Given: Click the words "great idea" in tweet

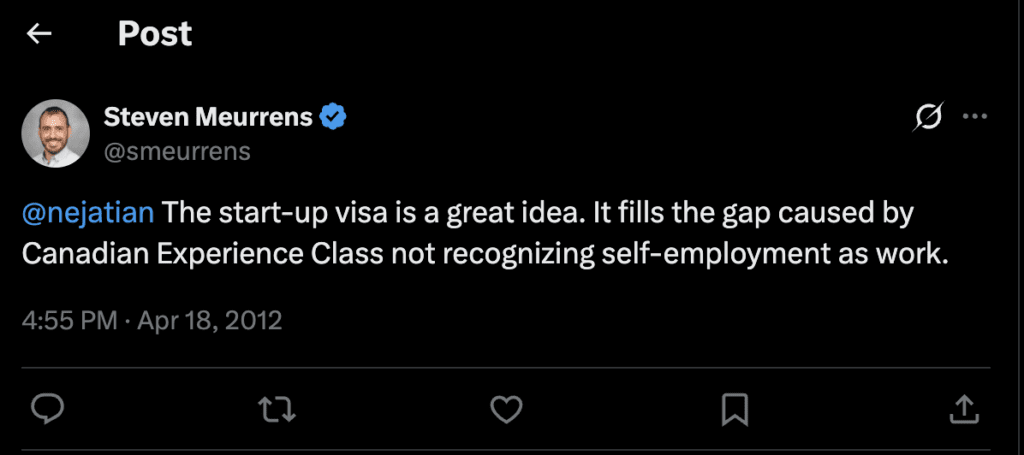Looking at the screenshot, I should coord(488,213).
